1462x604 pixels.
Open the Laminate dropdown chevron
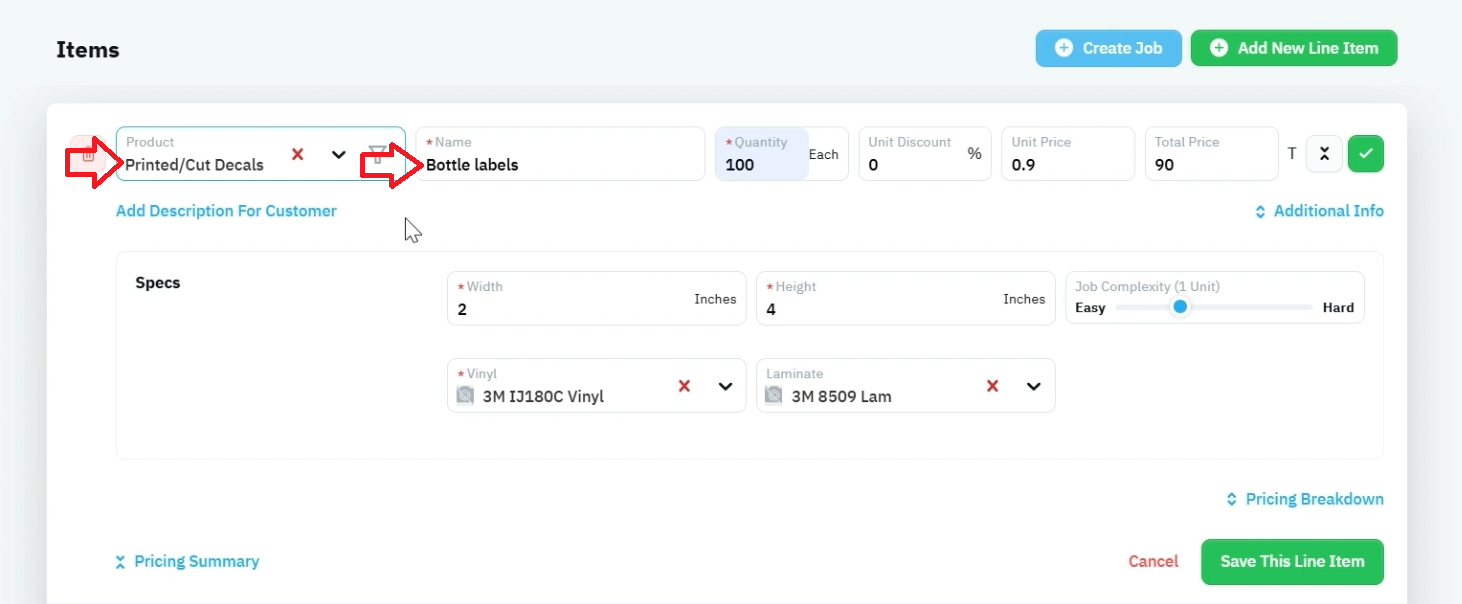[1034, 386]
